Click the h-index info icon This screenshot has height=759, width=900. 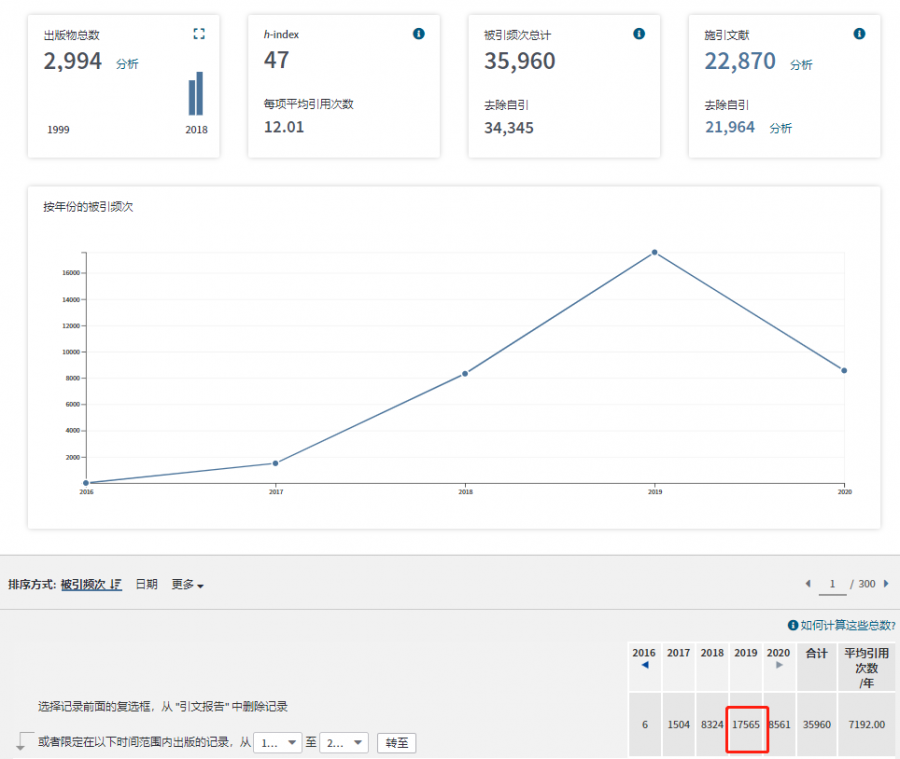(419, 34)
